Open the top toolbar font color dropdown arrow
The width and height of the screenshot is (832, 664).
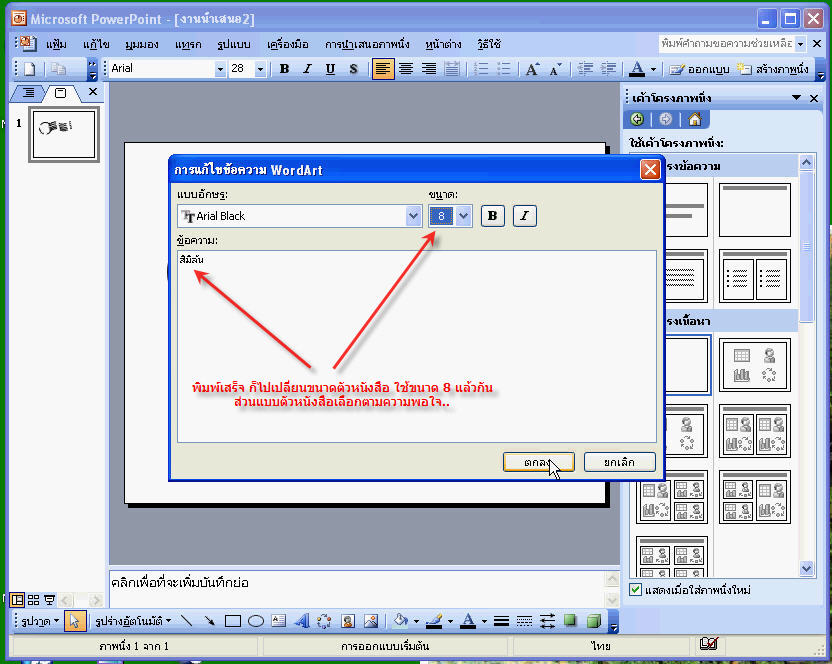click(x=653, y=69)
